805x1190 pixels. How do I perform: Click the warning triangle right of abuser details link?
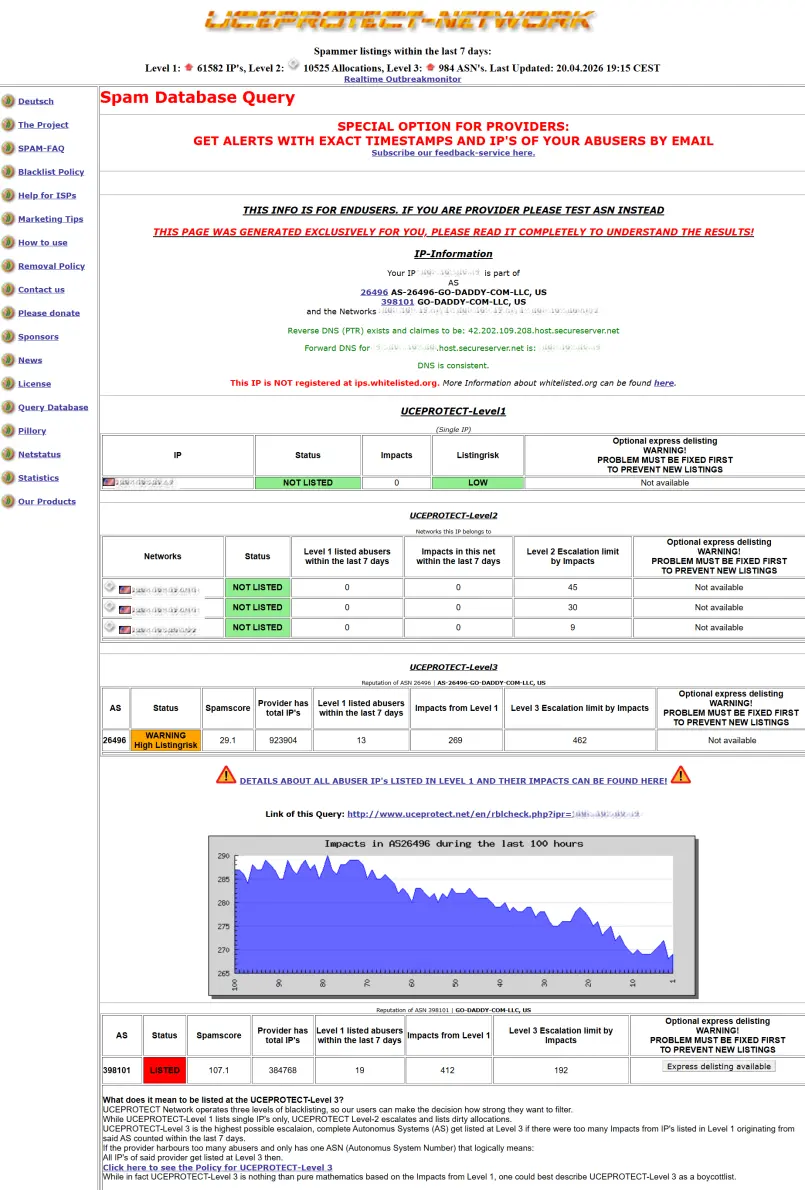(x=681, y=776)
